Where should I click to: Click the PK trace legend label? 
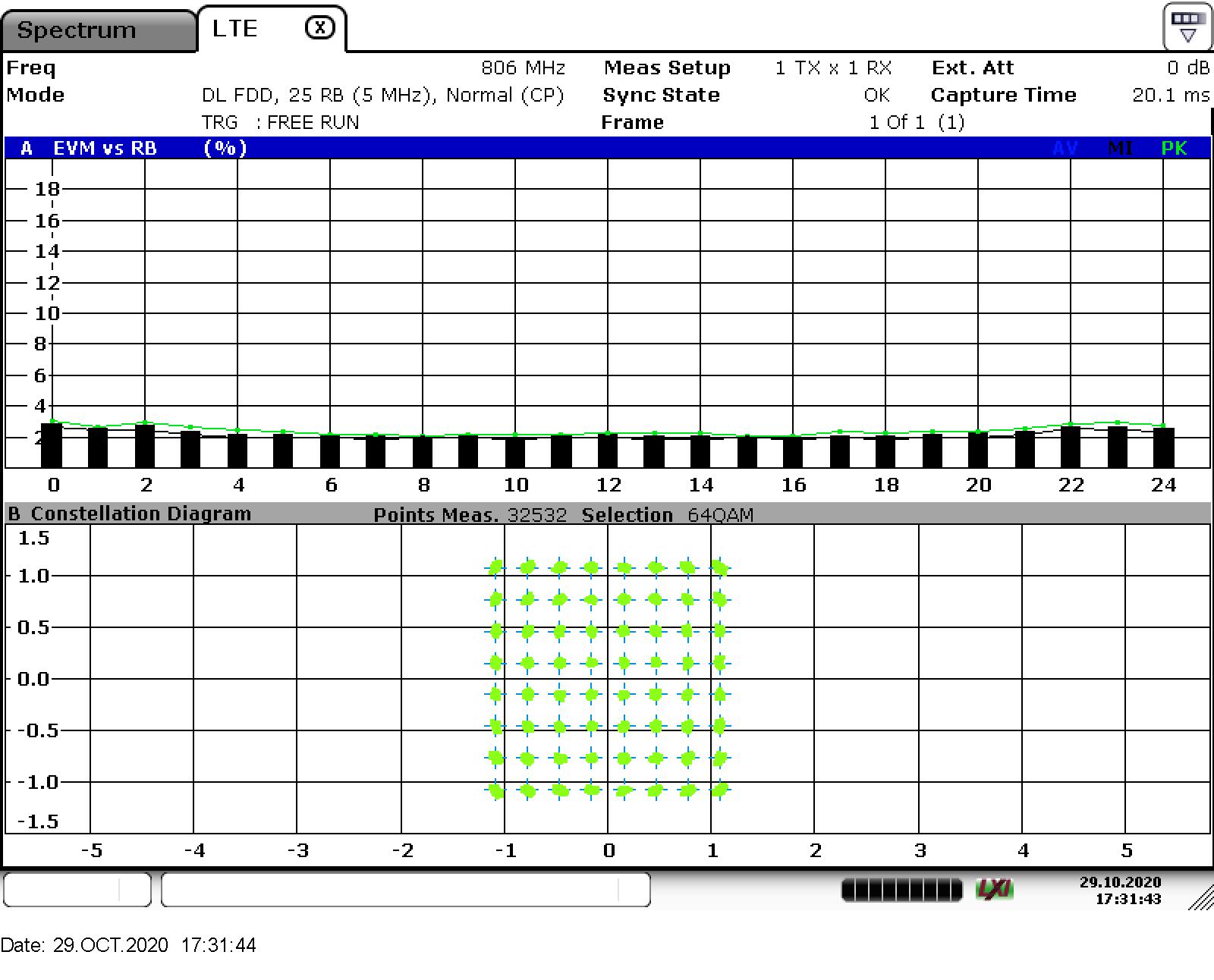coord(1174,148)
